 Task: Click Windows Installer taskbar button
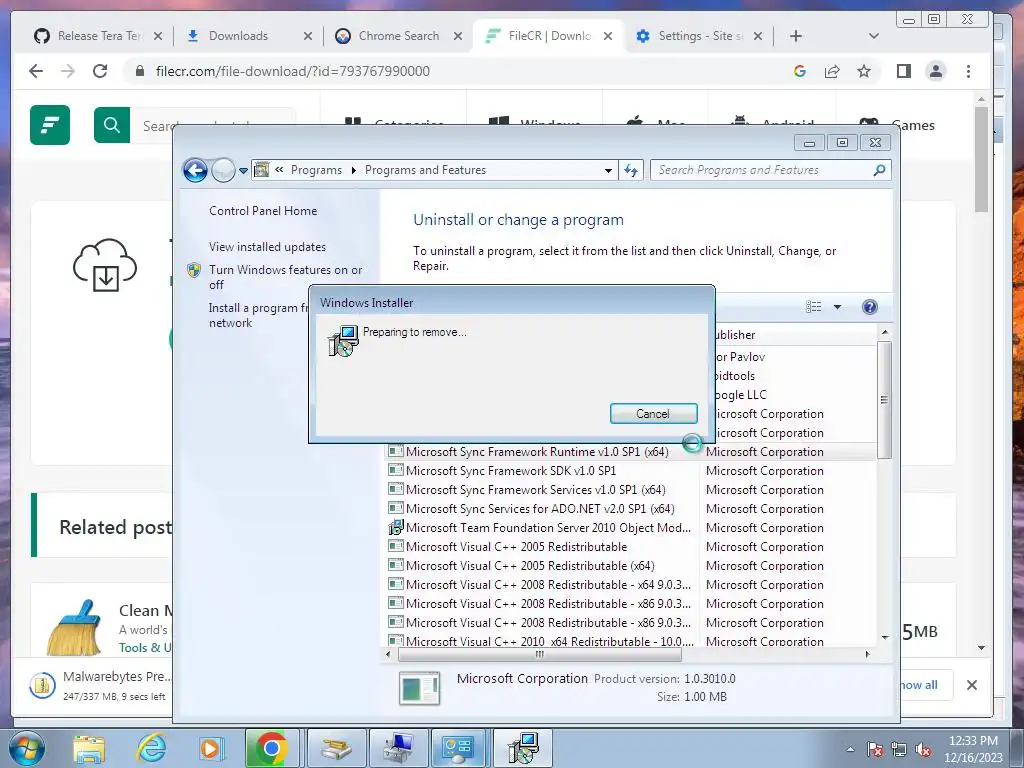point(522,748)
